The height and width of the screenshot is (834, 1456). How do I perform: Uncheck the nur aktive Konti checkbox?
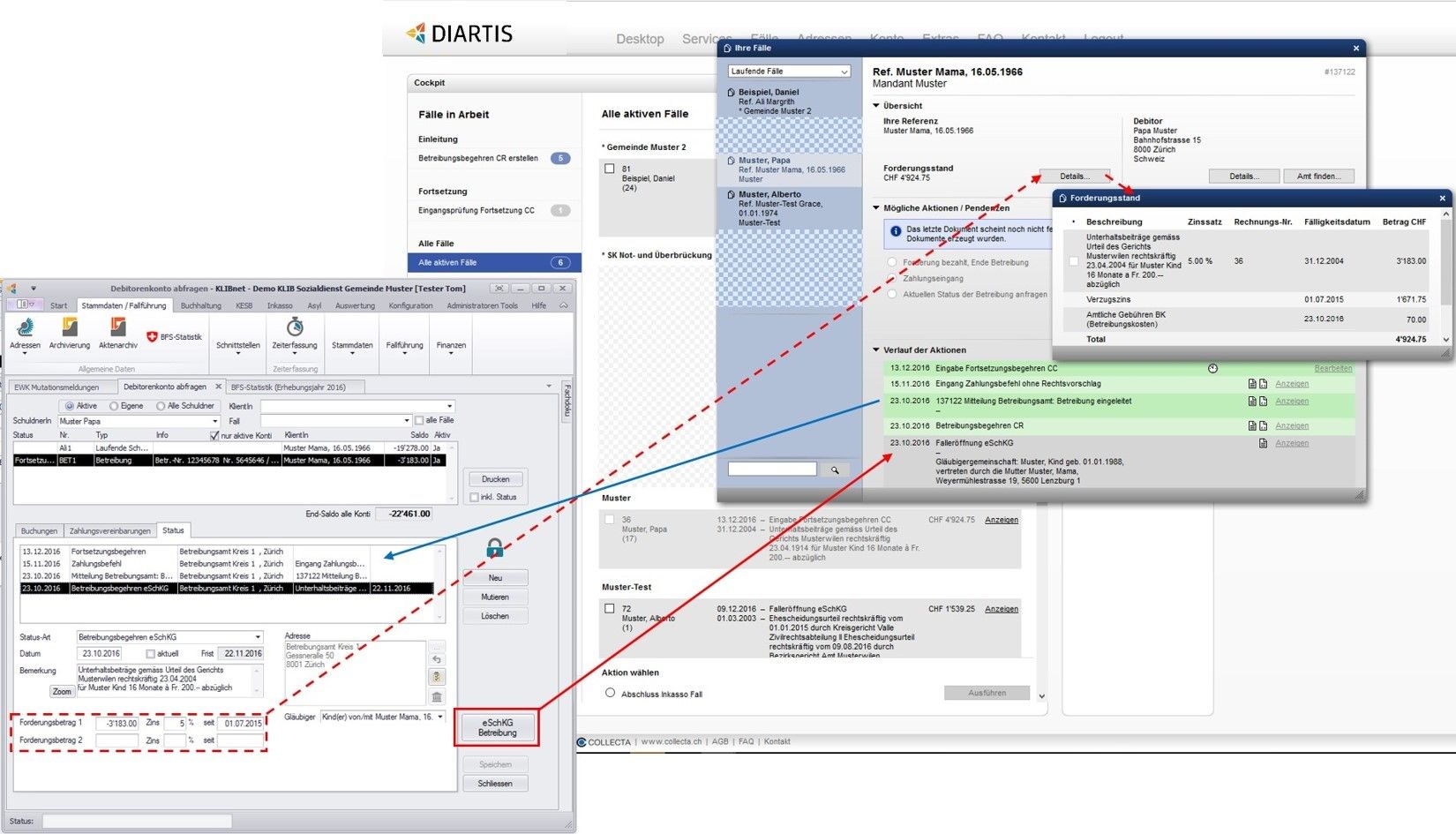[214, 435]
